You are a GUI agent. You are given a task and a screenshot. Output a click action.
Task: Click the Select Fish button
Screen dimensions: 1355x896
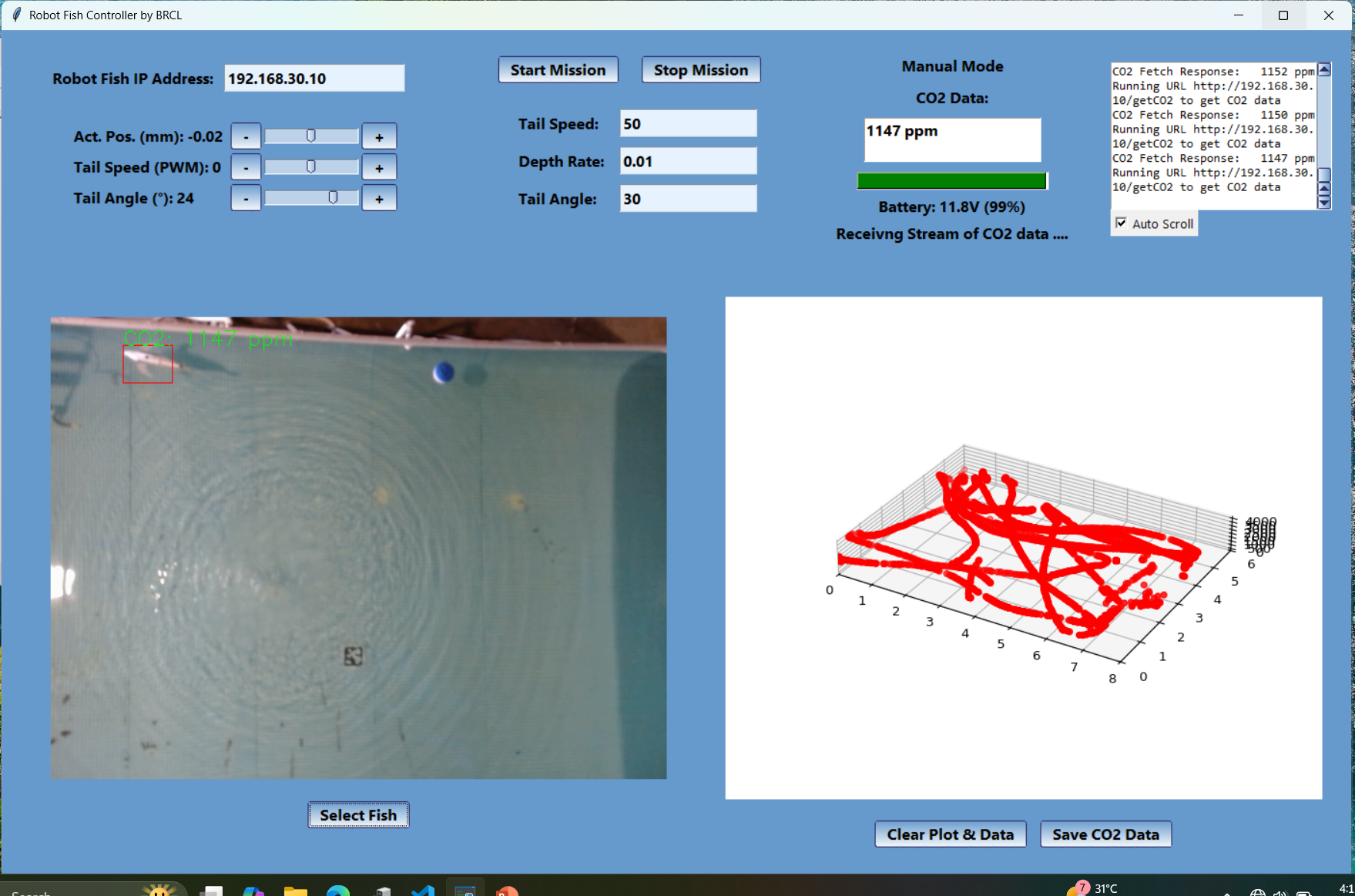tap(358, 815)
